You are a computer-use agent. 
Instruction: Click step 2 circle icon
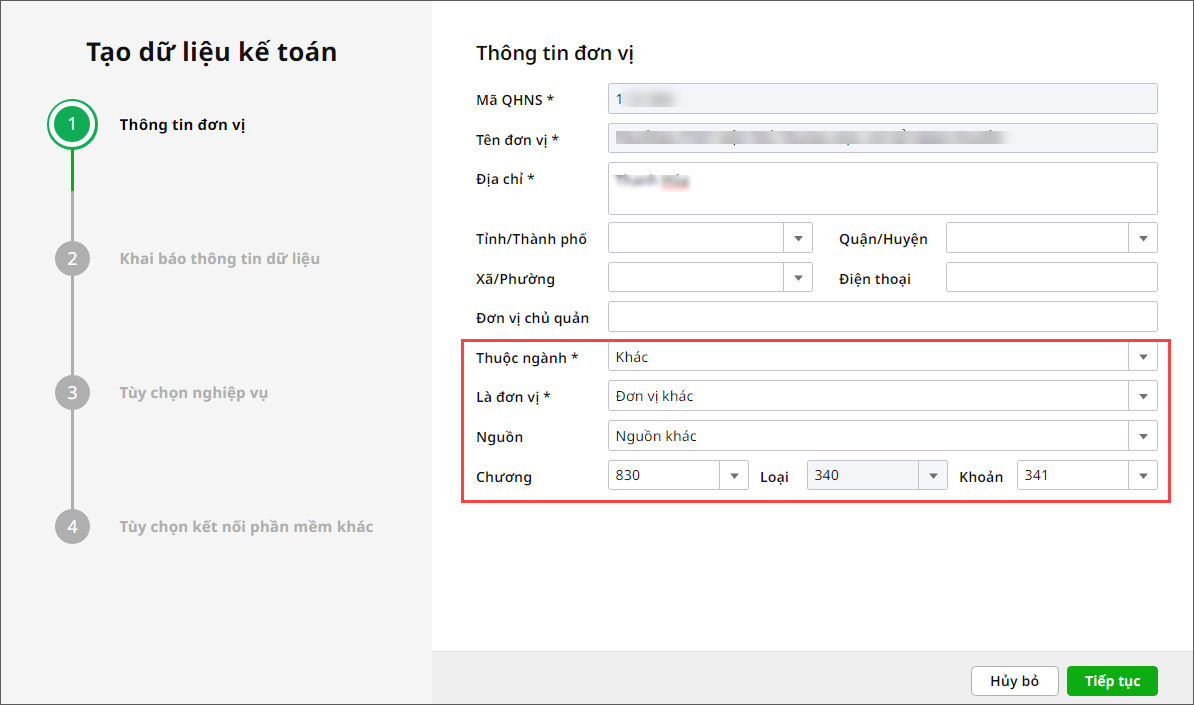[x=72, y=258]
